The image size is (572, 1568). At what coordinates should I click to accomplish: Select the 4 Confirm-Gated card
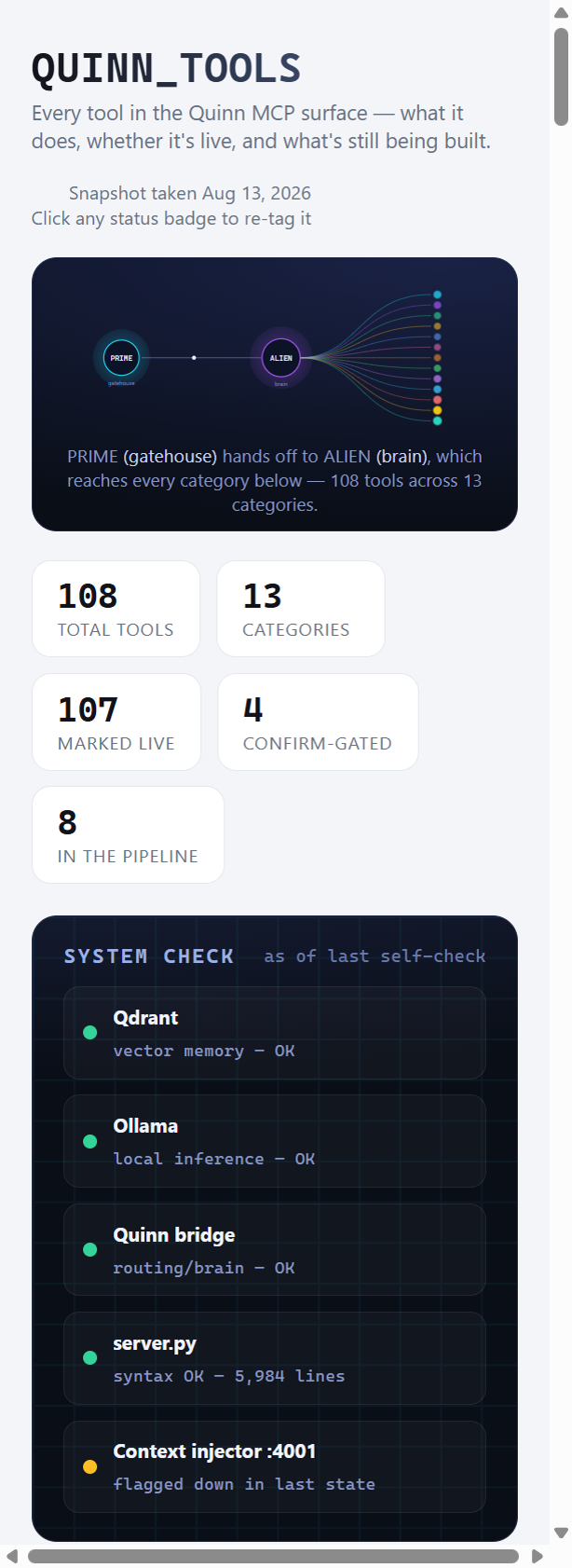coord(318,722)
